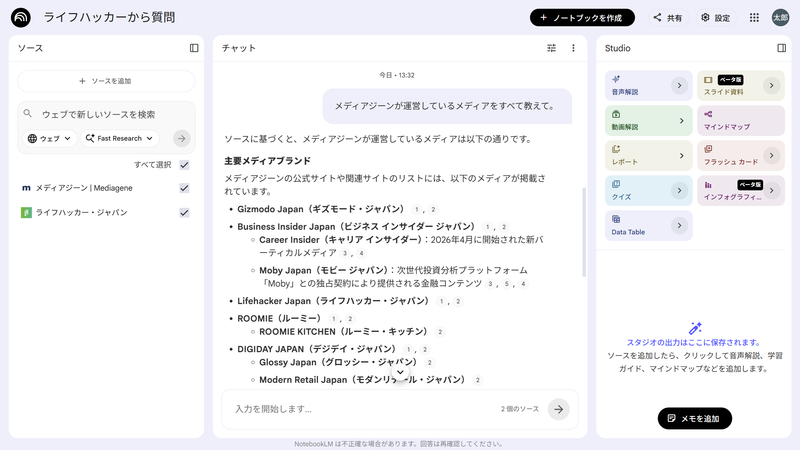Click the Modern Retail Japan list entry
800x450 pixels.
click(362, 380)
